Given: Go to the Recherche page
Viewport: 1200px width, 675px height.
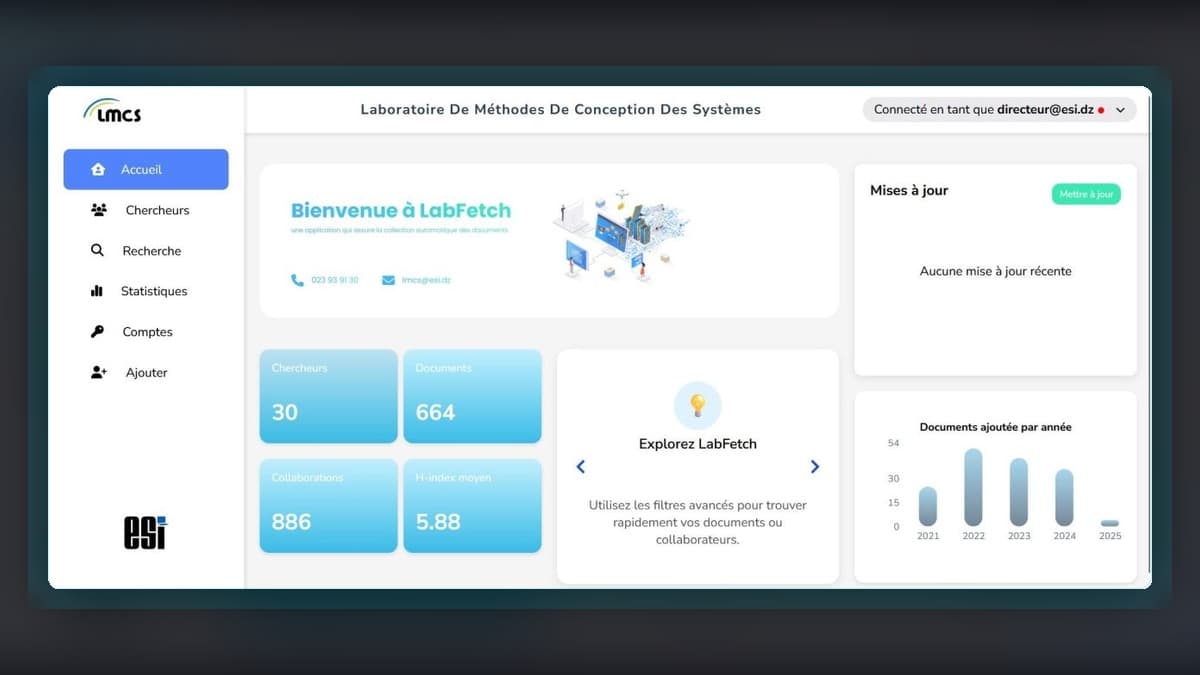Looking at the screenshot, I should coord(146,251).
